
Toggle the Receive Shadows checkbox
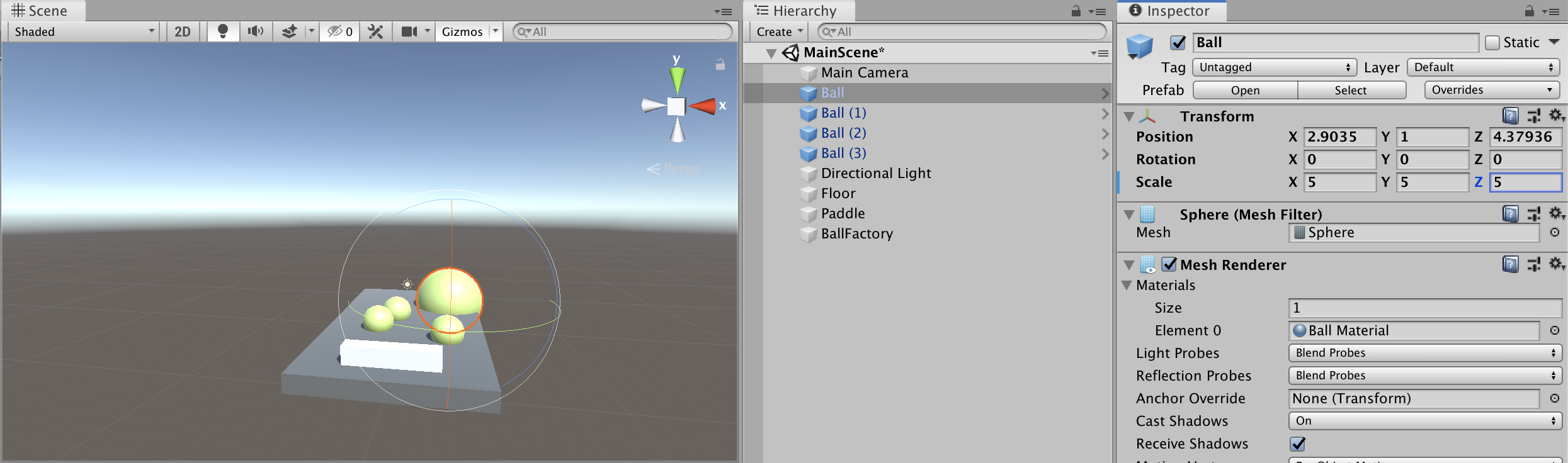1298,444
